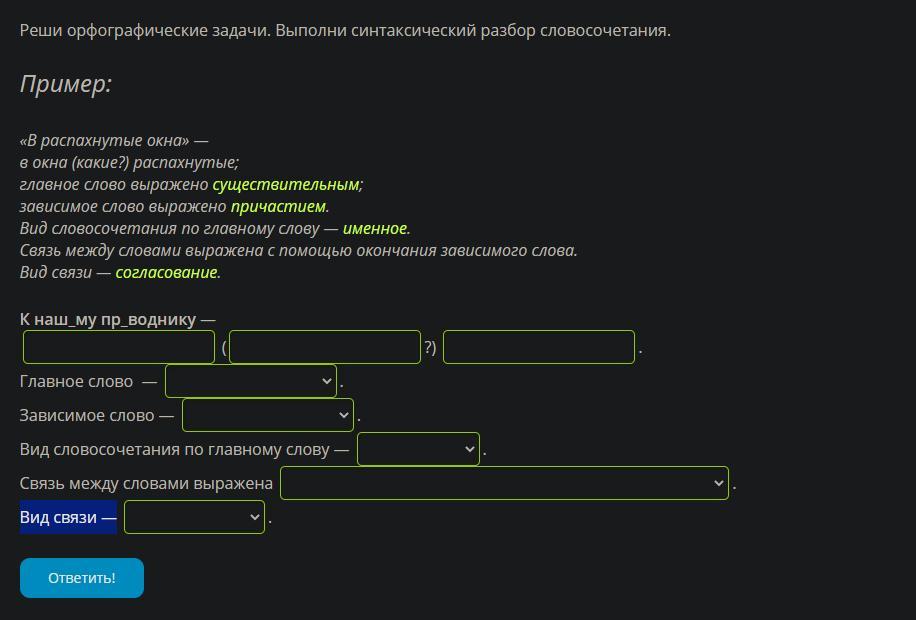
Task: Click the 'Пример:' heading
Action: pyautogui.click(x=65, y=84)
